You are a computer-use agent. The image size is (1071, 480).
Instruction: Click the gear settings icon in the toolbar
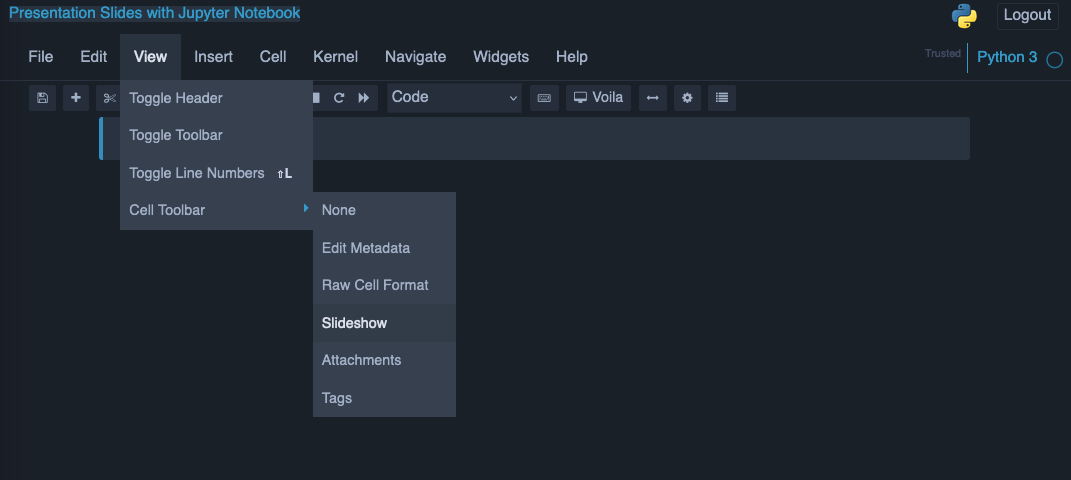coord(687,98)
